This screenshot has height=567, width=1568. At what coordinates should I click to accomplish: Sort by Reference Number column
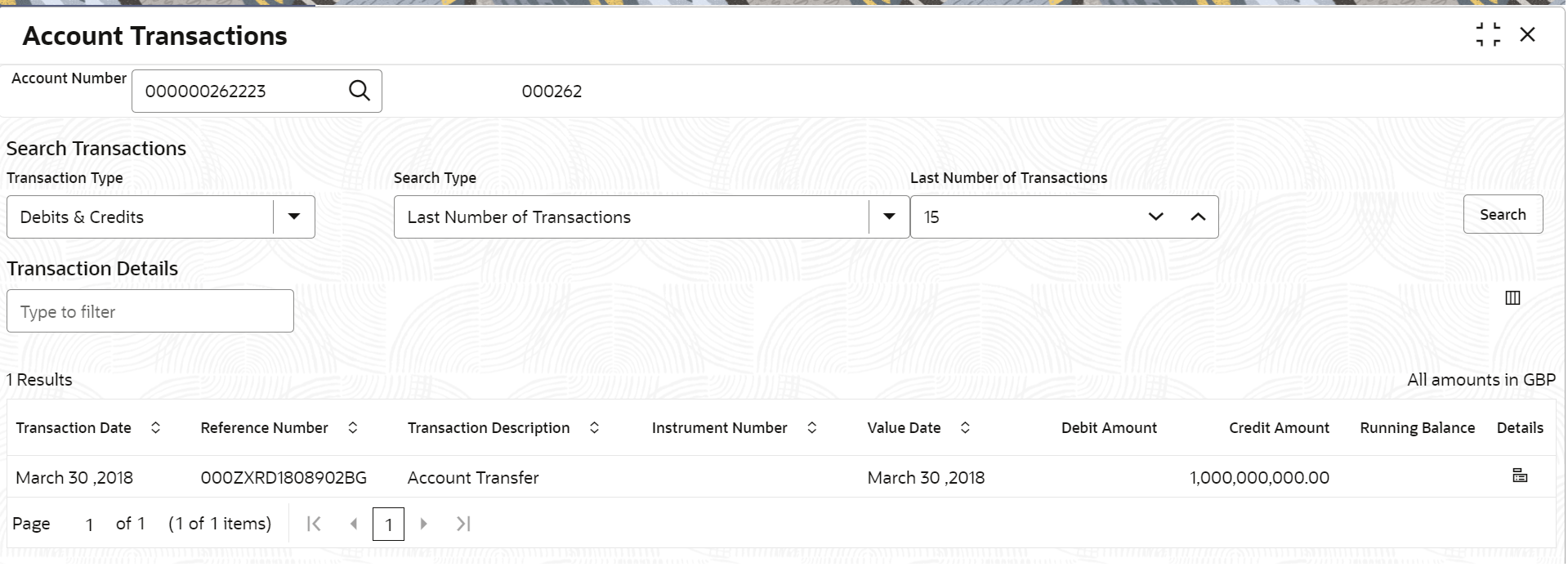click(x=353, y=428)
